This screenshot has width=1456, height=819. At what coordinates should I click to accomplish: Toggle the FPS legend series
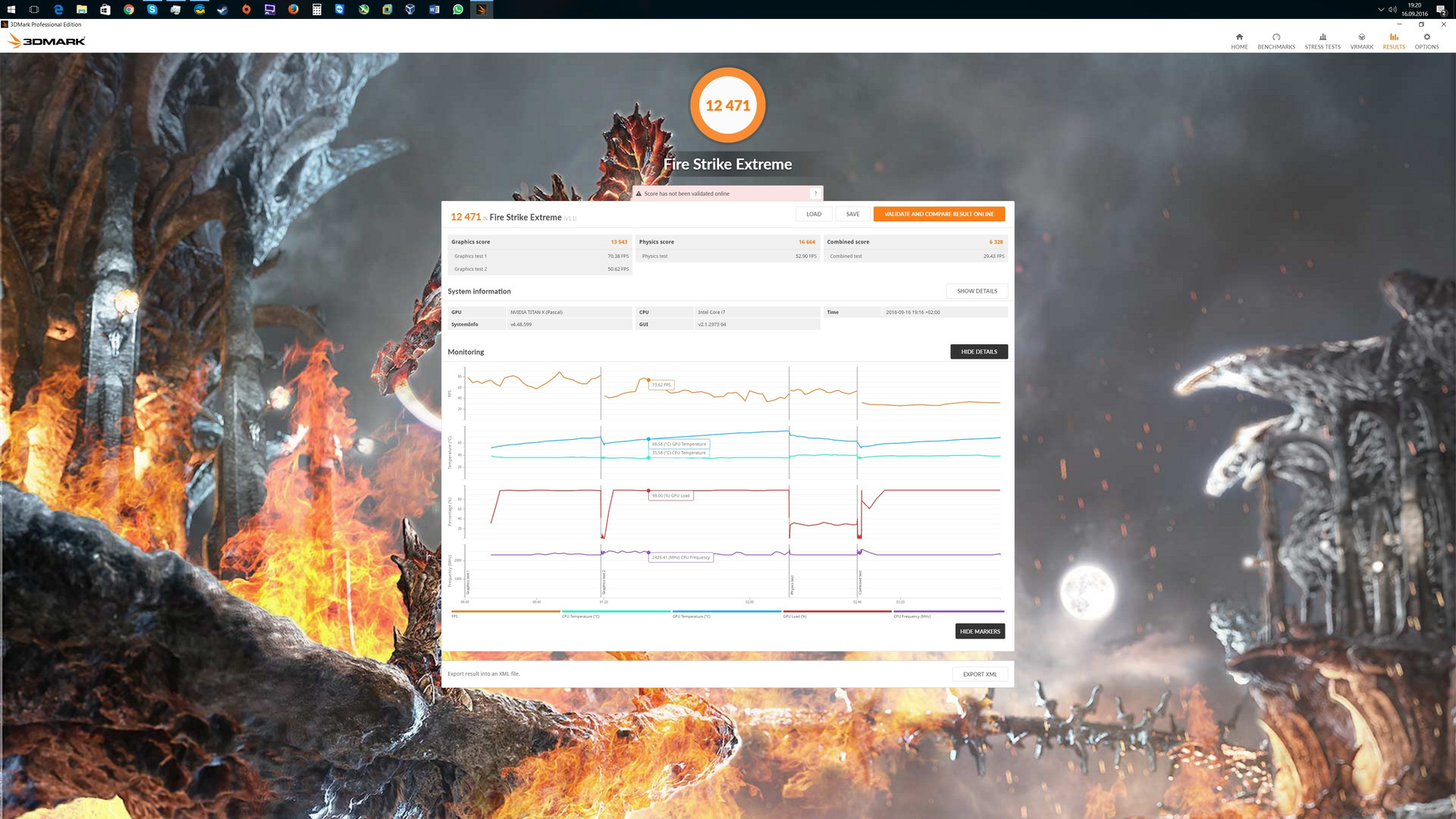click(x=506, y=613)
